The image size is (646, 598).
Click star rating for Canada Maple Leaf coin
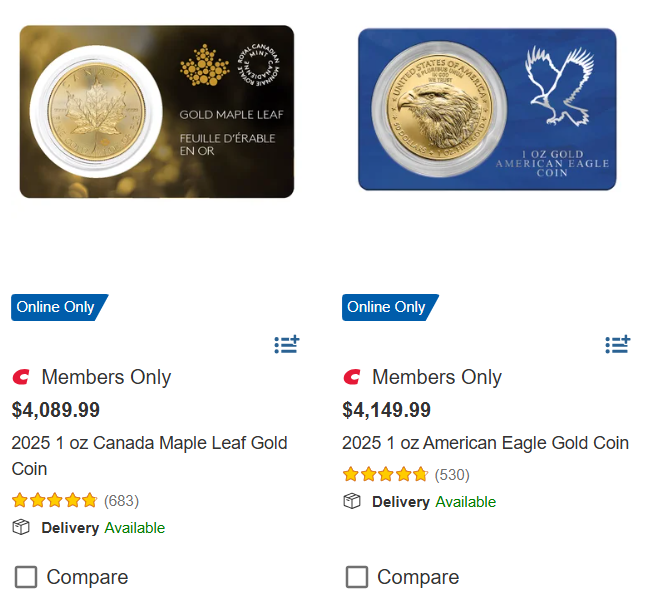pyautogui.click(x=54, y=500)
